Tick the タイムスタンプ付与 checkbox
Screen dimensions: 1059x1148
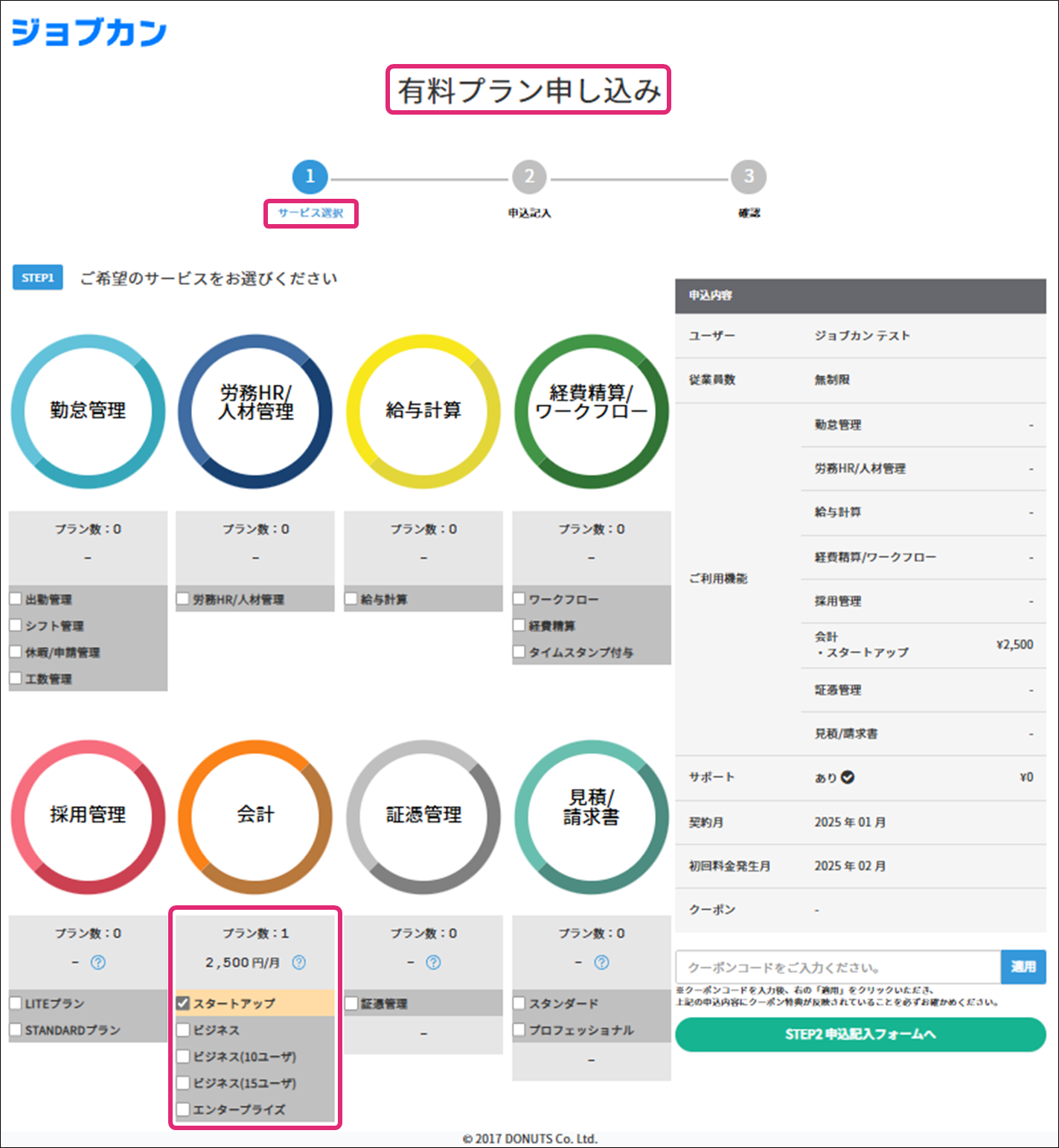click(x=519, y=652)
